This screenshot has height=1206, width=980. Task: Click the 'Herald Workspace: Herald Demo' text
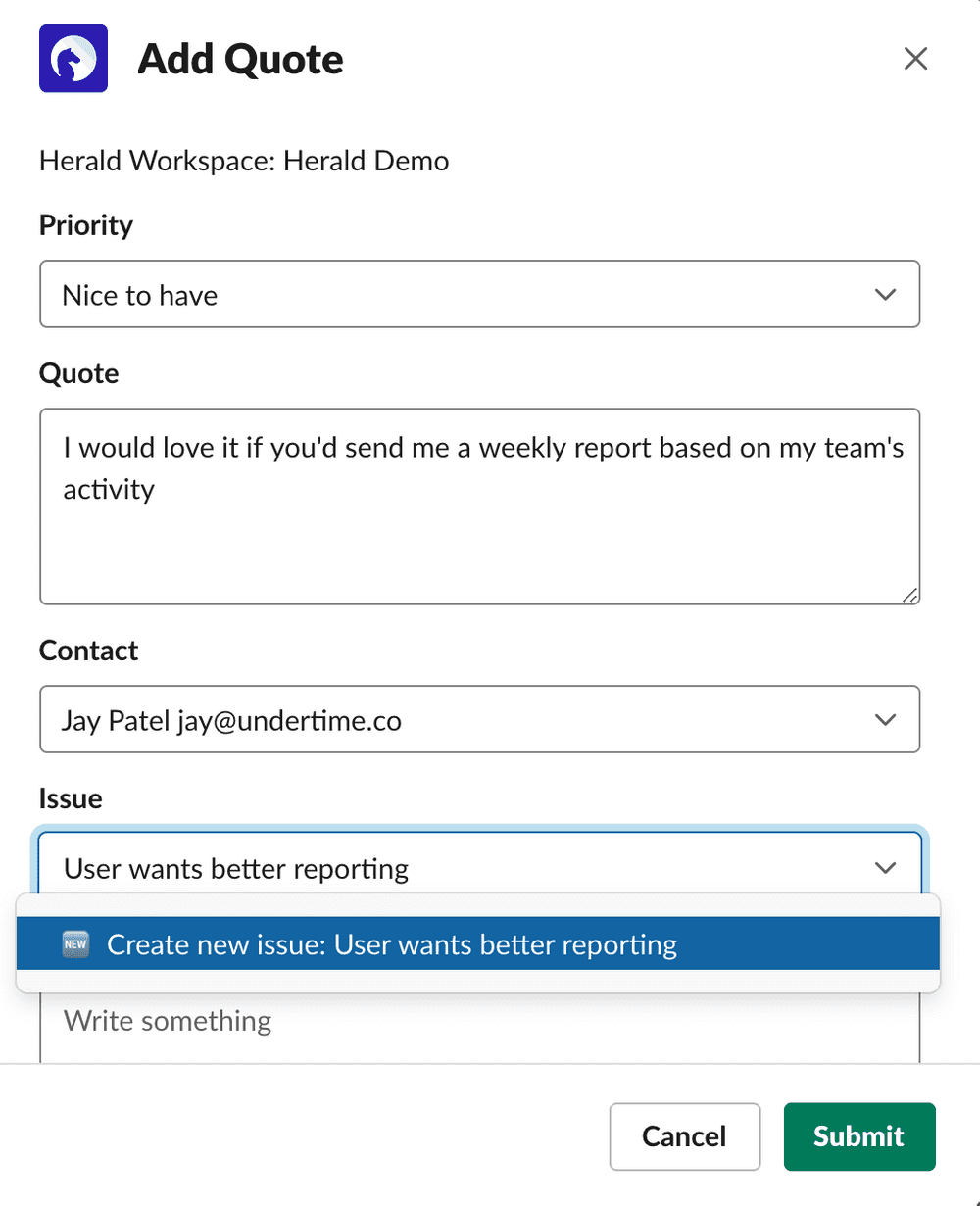tap(244, 161)
